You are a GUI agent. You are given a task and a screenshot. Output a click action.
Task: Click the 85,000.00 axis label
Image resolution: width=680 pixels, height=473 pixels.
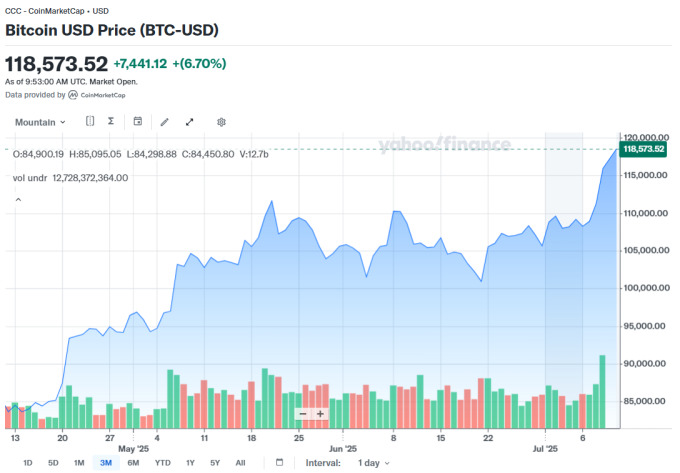pyautogui.click(x=644, y=401)
